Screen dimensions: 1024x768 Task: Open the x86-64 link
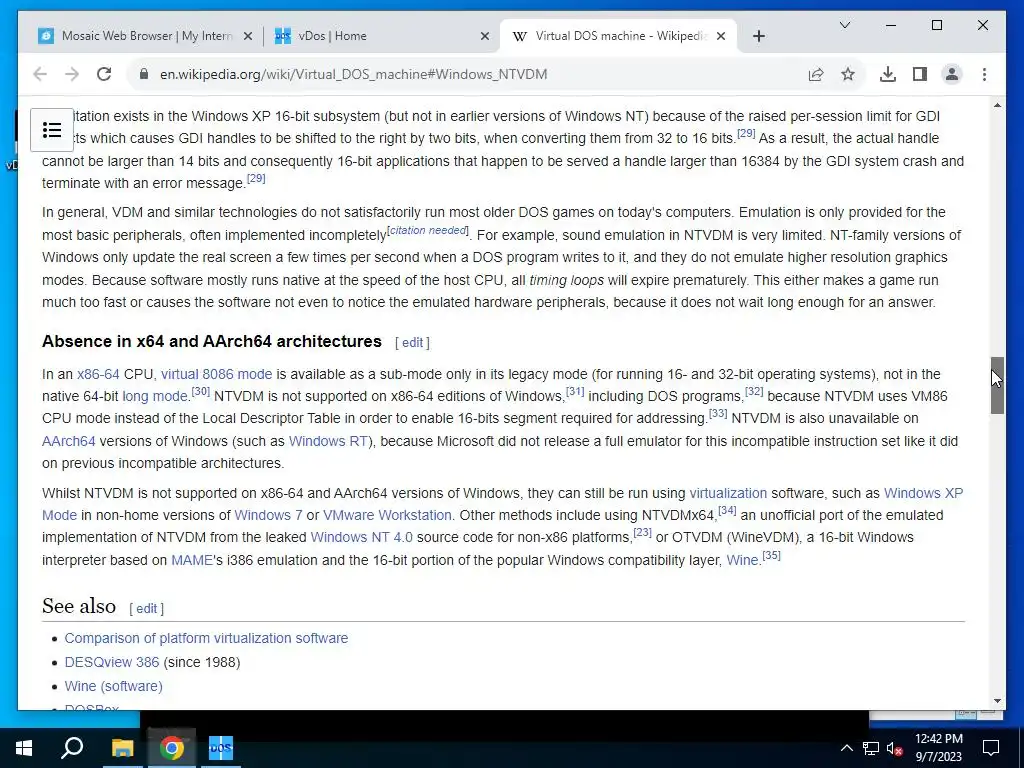tap(98, 374)
